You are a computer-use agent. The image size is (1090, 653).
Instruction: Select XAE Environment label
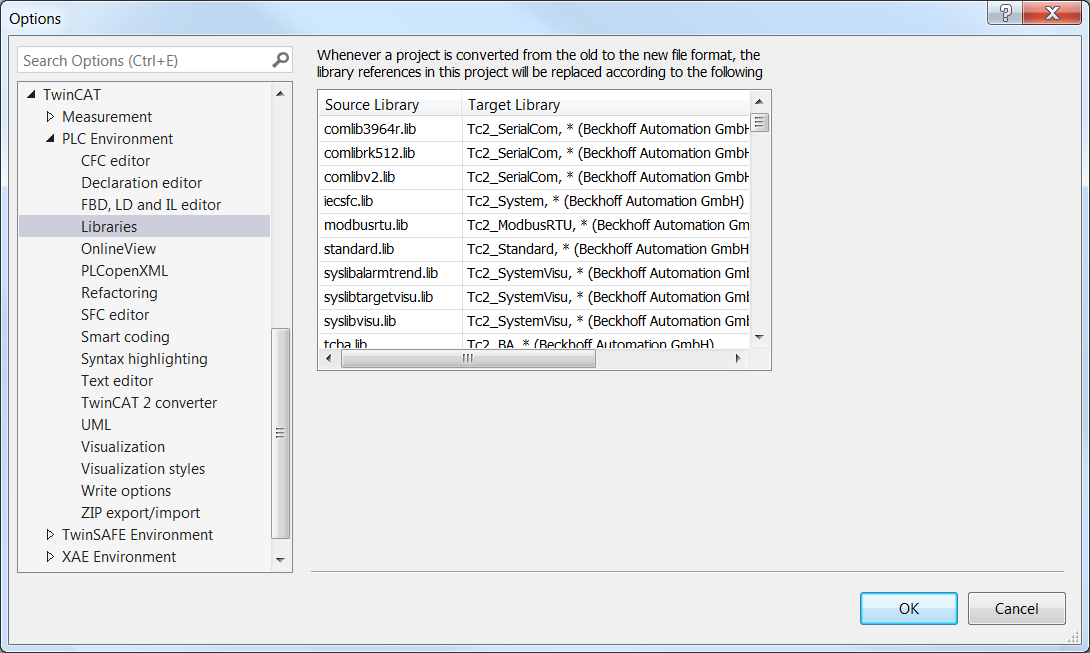(x=119, y=557)
